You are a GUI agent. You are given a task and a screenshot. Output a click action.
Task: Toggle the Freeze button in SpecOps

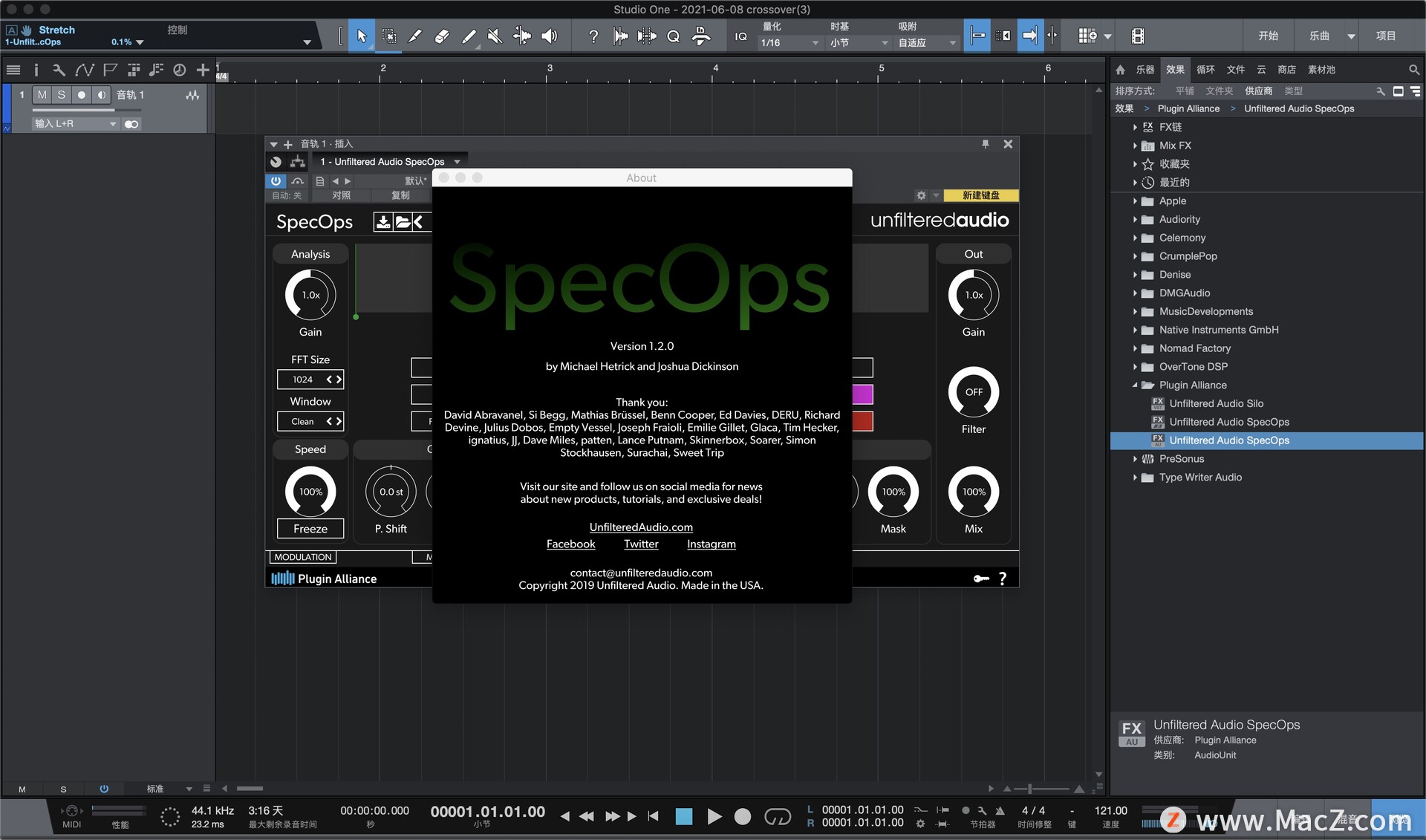(310, 529)
